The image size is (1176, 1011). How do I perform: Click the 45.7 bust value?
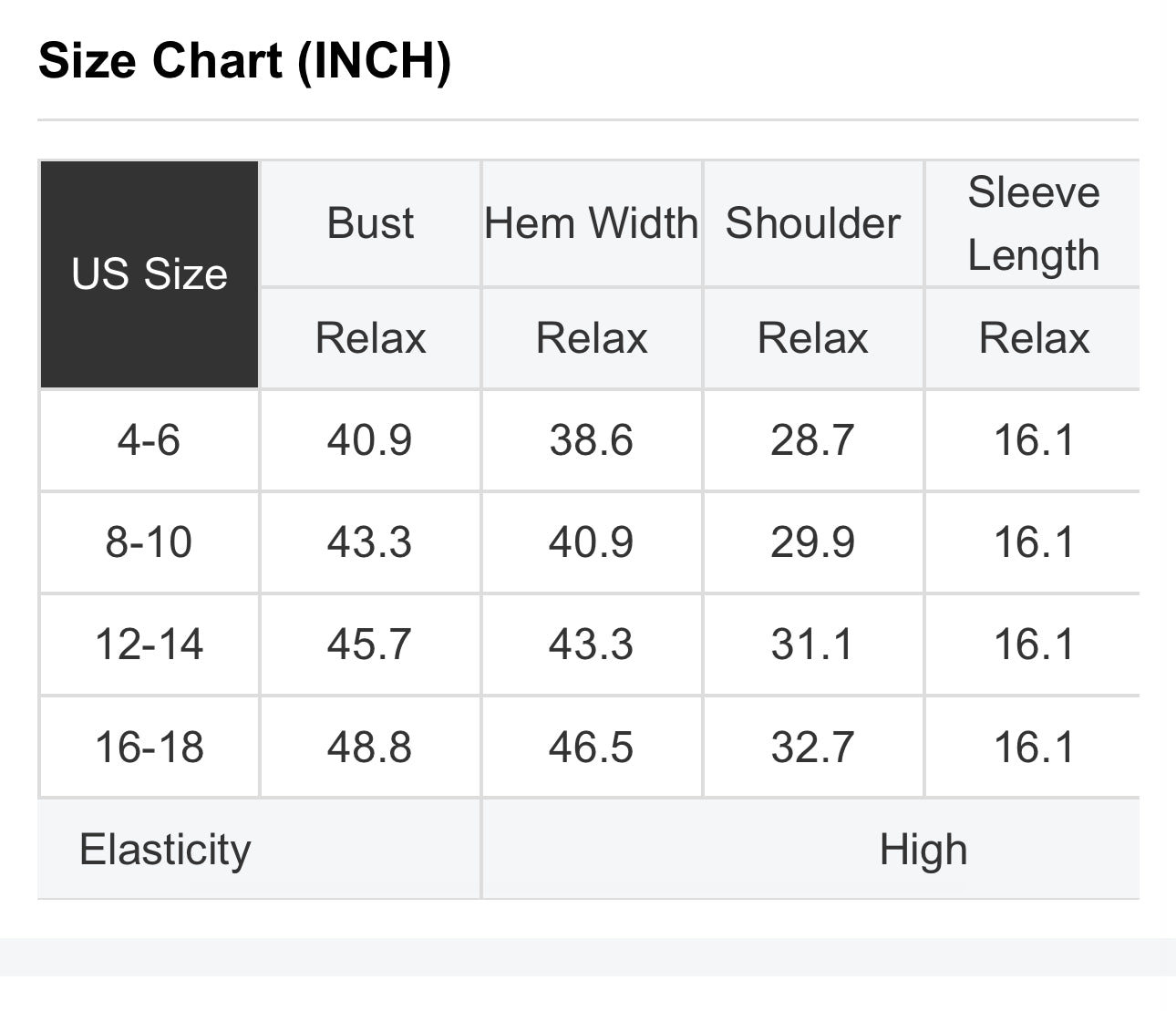370,645
